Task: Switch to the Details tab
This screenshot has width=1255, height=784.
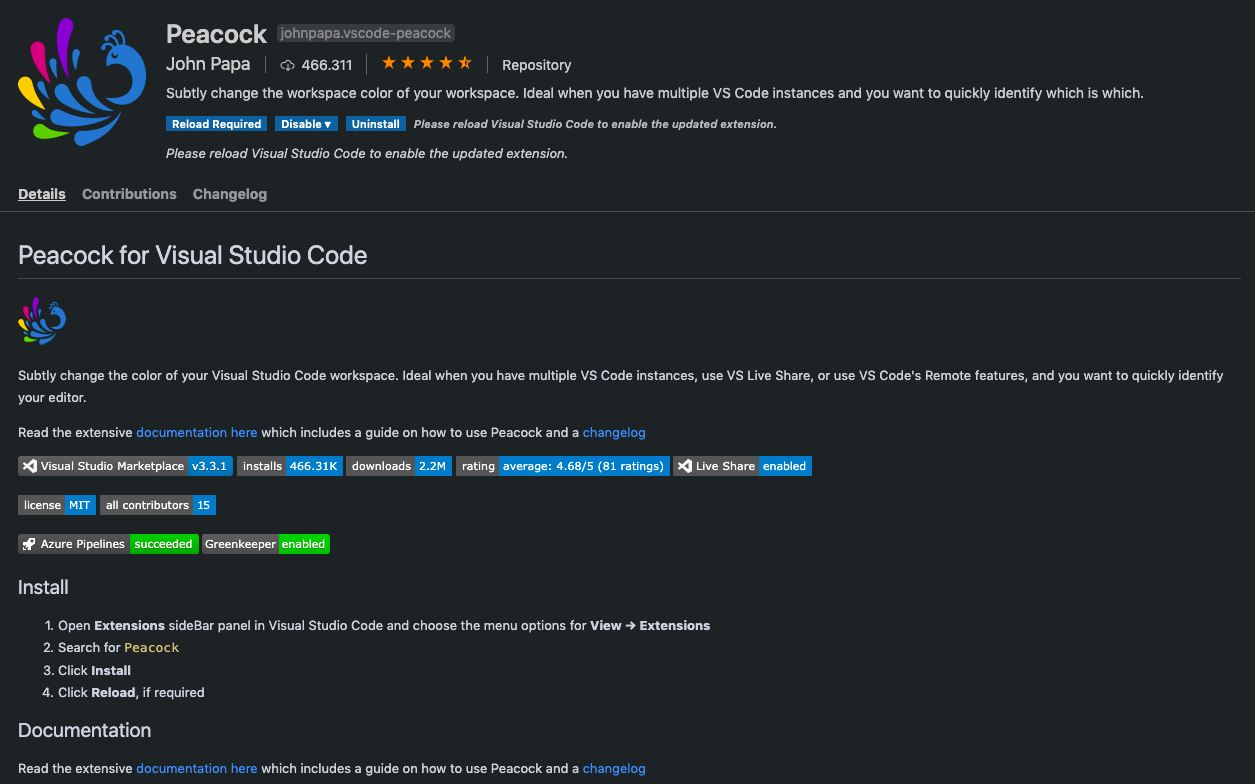Action: click(42, 194)
